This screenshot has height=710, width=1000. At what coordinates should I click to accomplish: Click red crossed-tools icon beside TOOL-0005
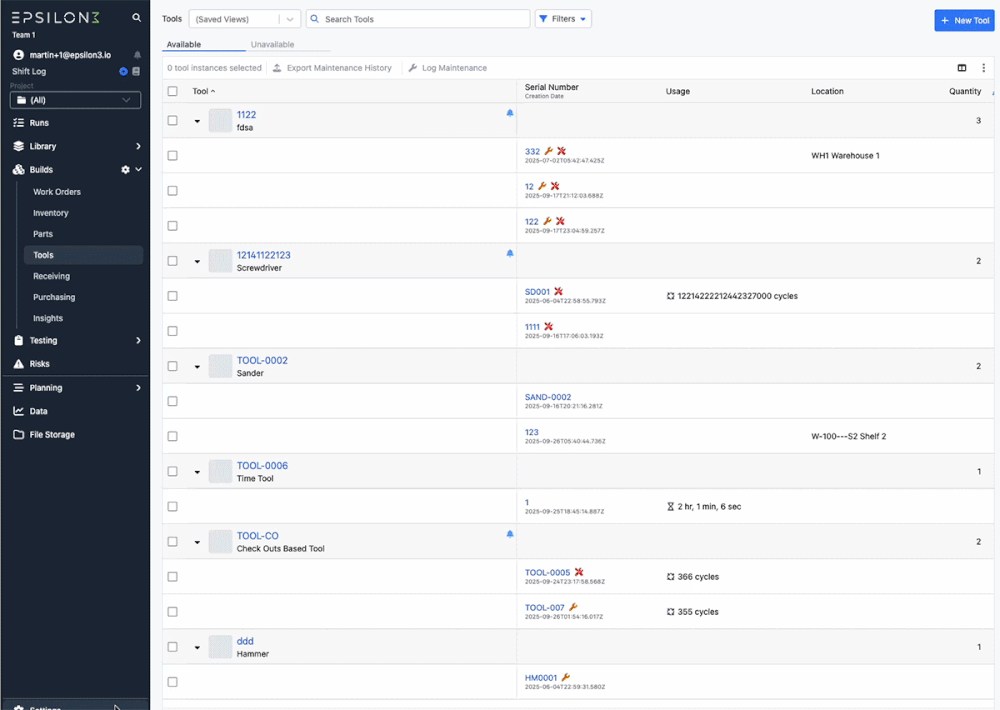(x=578, y=572)
